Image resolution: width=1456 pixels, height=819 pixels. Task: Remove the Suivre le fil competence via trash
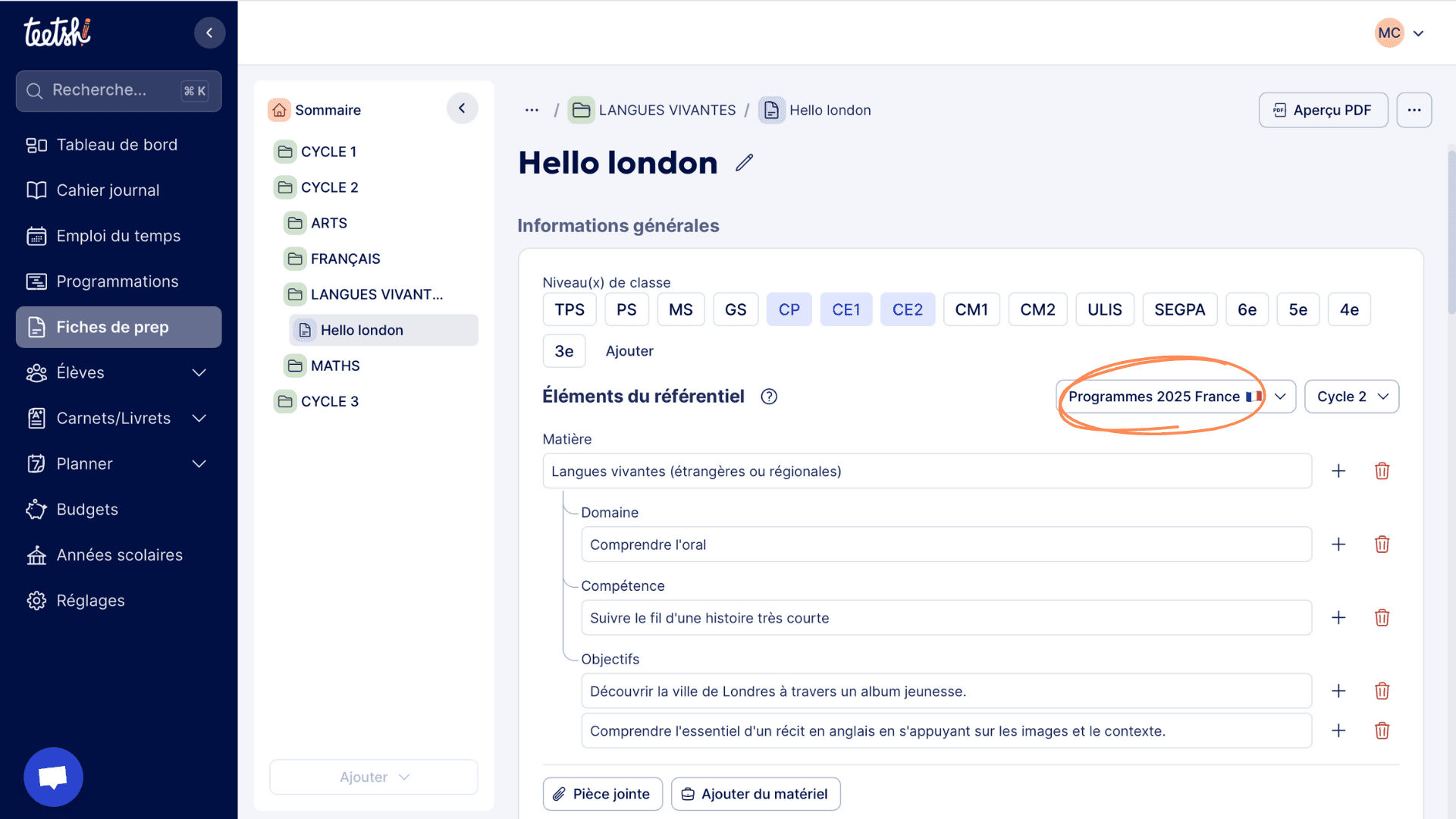coord(1382,618)
